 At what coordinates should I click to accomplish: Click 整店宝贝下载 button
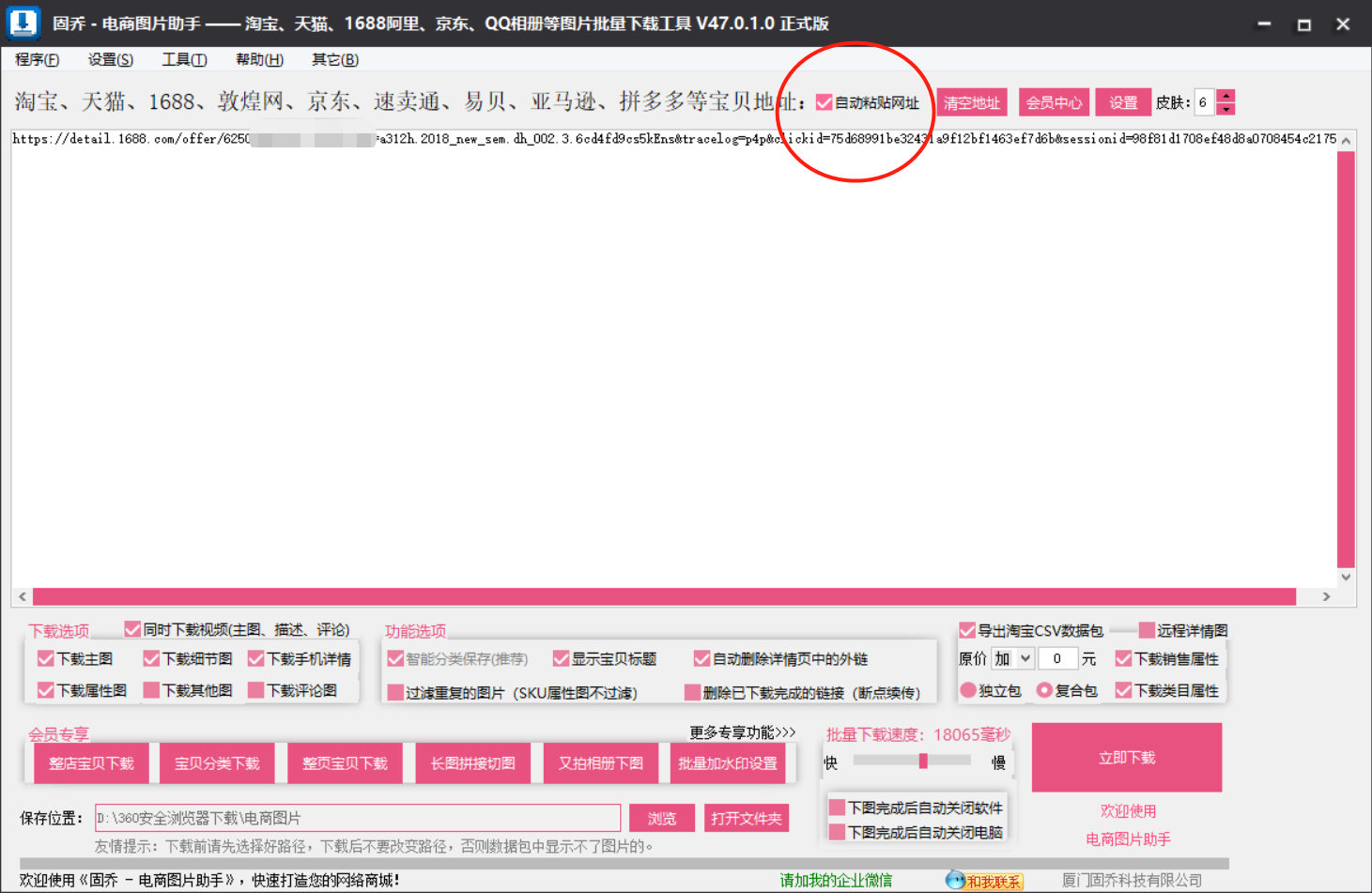click(x=91, y=763)
